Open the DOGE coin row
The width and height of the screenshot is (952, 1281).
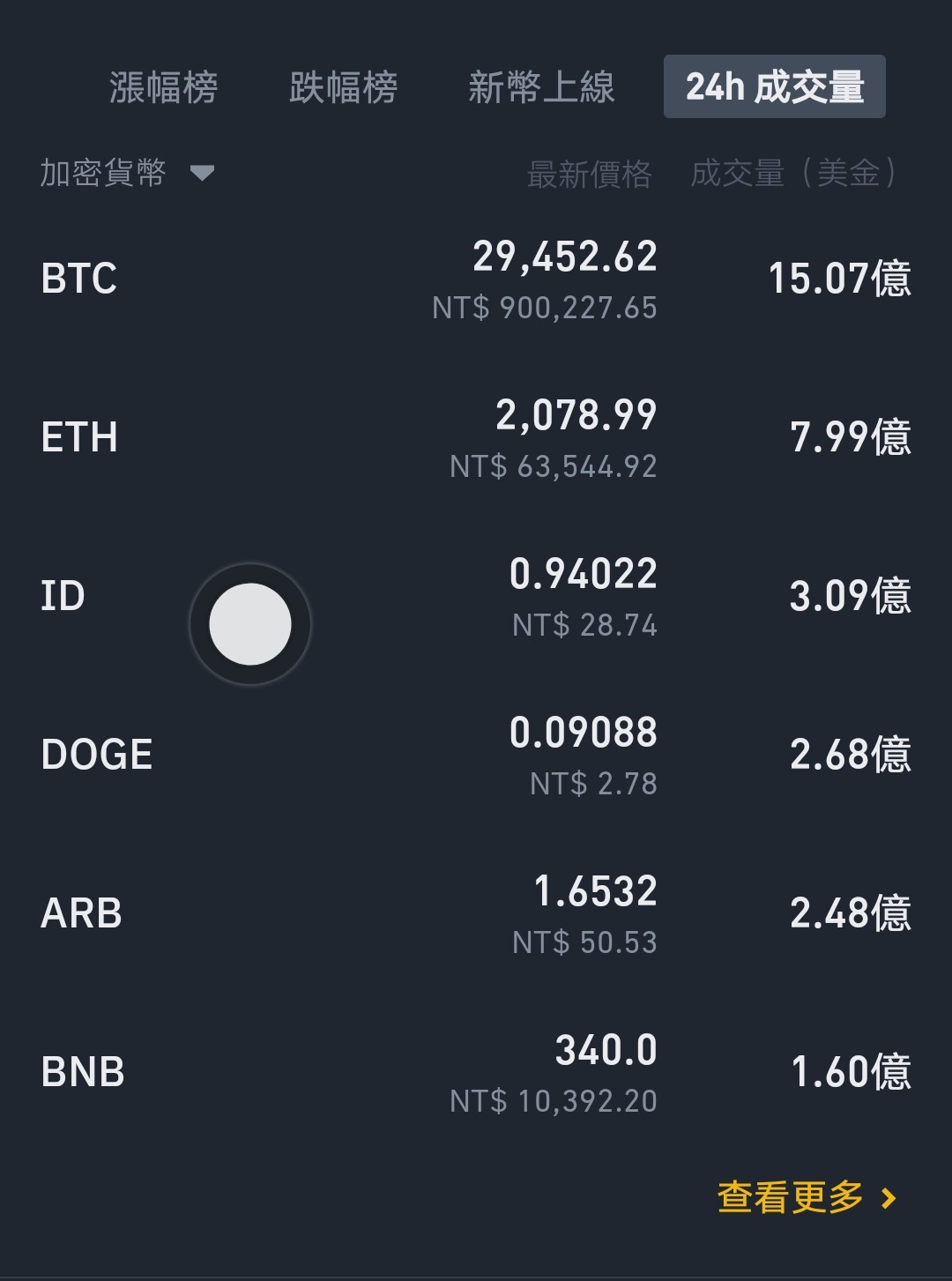(476, 756)
